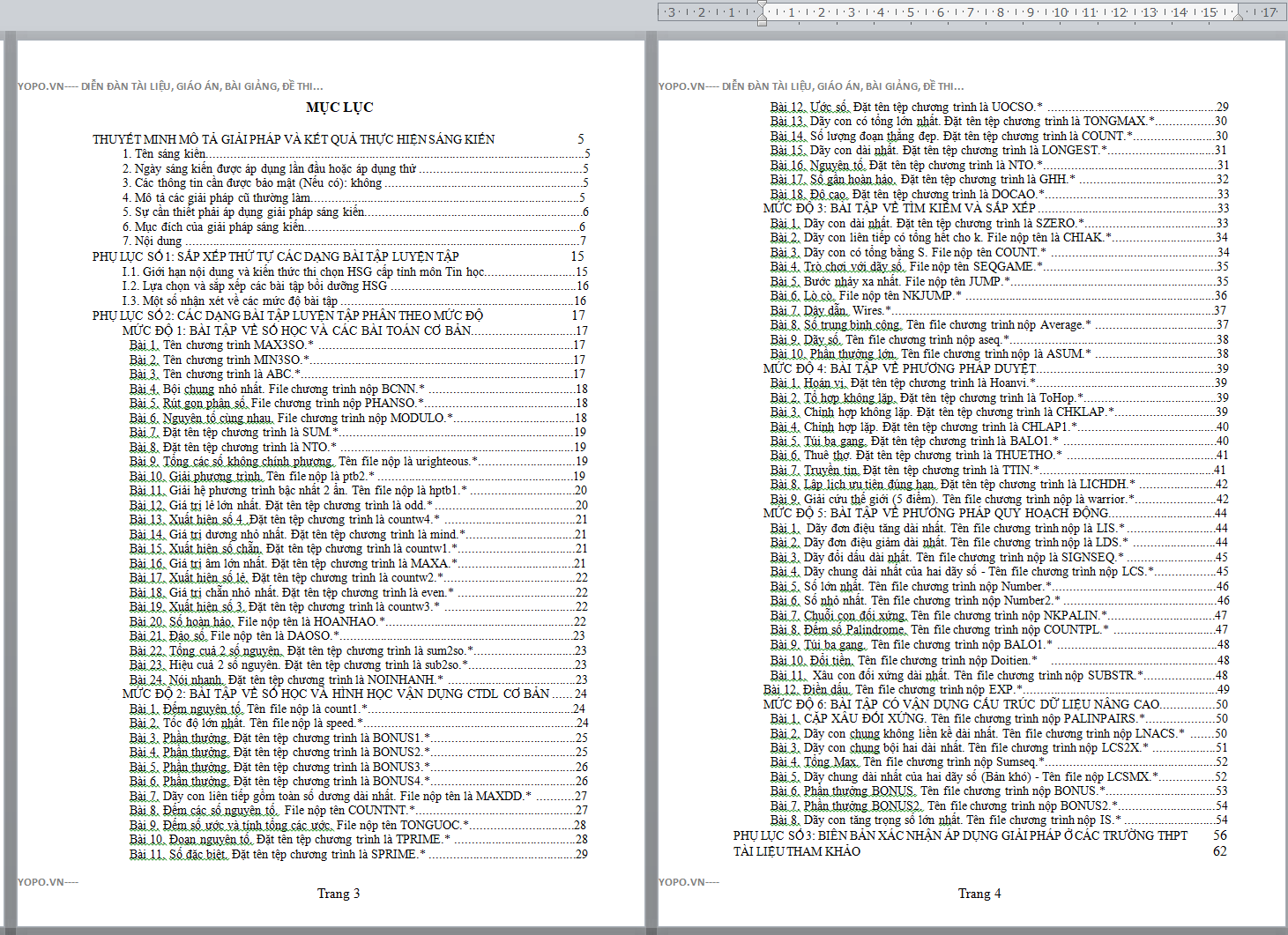1288x935 pixels.
Task: Select entry 'Dãy con dài nhất' LONGEST
Action: 999,150
